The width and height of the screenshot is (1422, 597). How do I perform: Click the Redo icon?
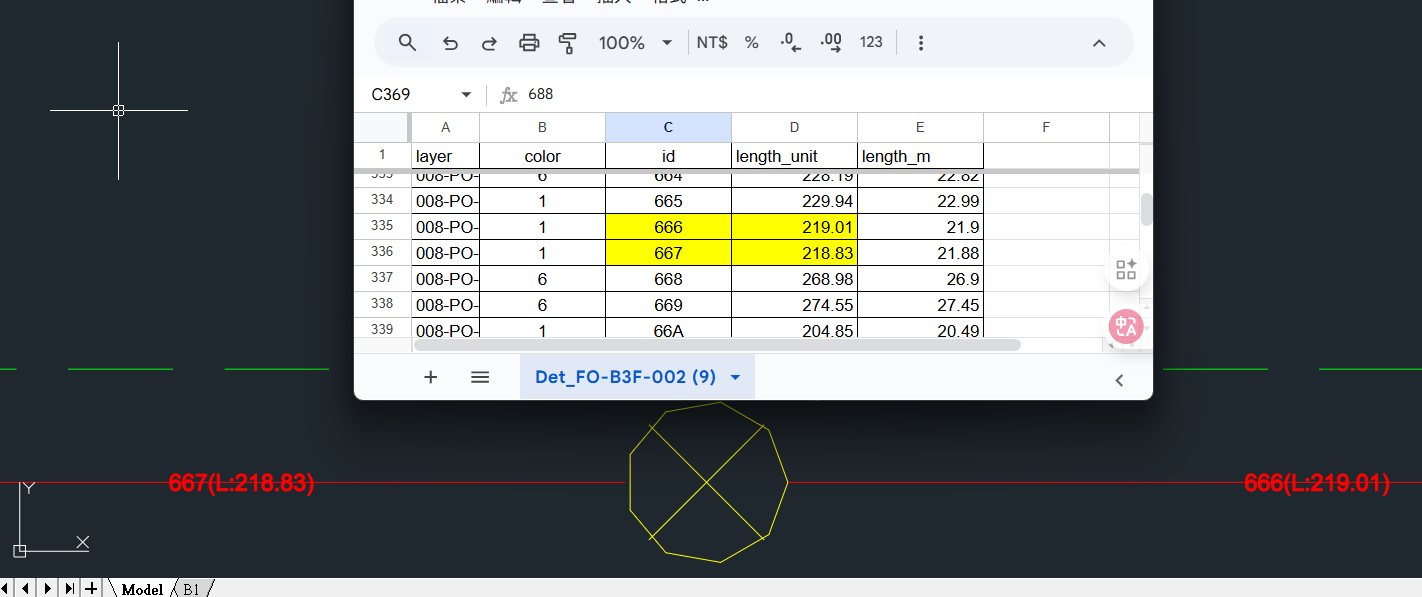488,43
